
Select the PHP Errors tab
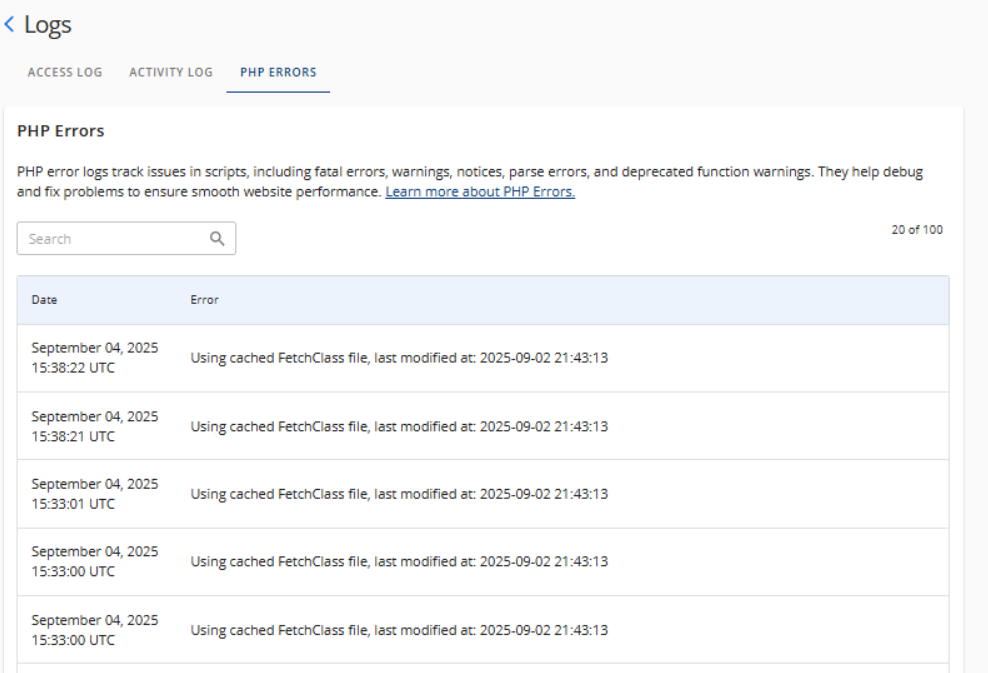(278, 72)
